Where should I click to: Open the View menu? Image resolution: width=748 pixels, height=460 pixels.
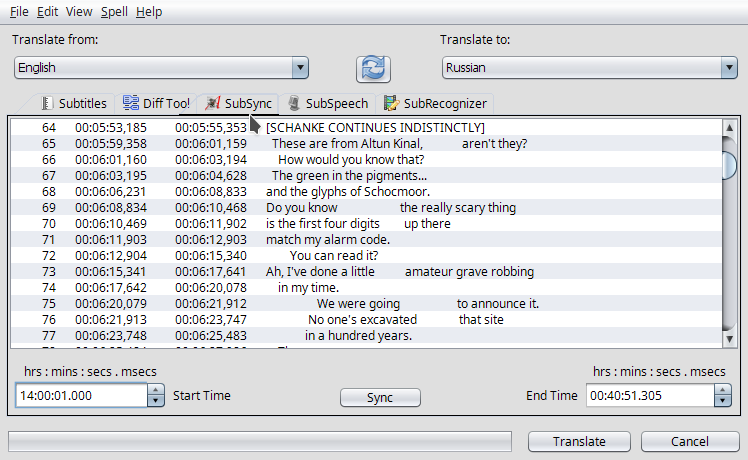click(x=79, y=11)
